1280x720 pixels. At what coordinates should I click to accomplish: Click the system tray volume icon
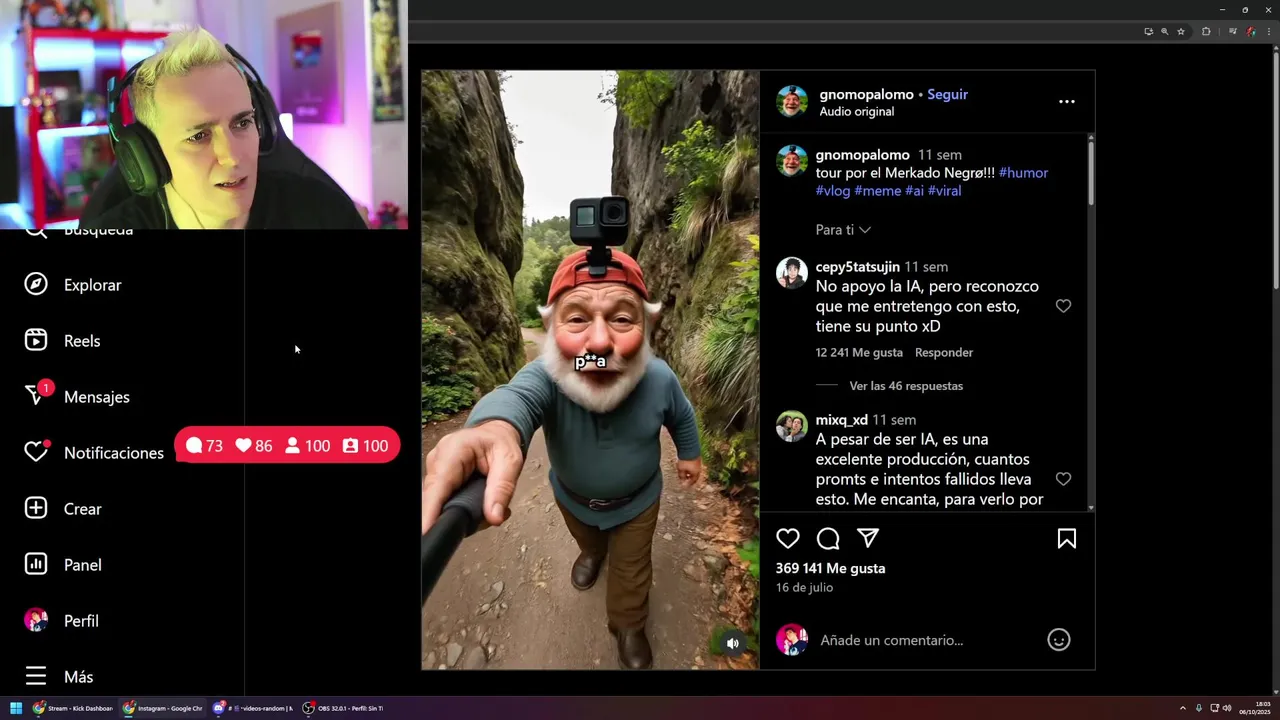pyautogui.click(x=1227, y=708)
